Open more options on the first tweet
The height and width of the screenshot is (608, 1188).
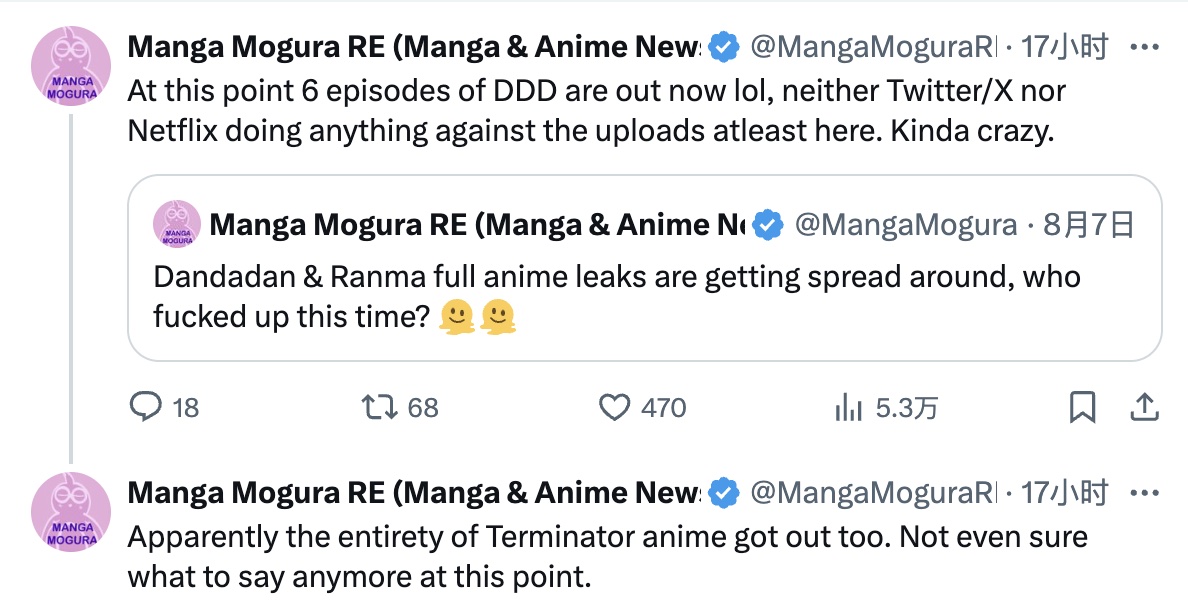pos(1144,47)
